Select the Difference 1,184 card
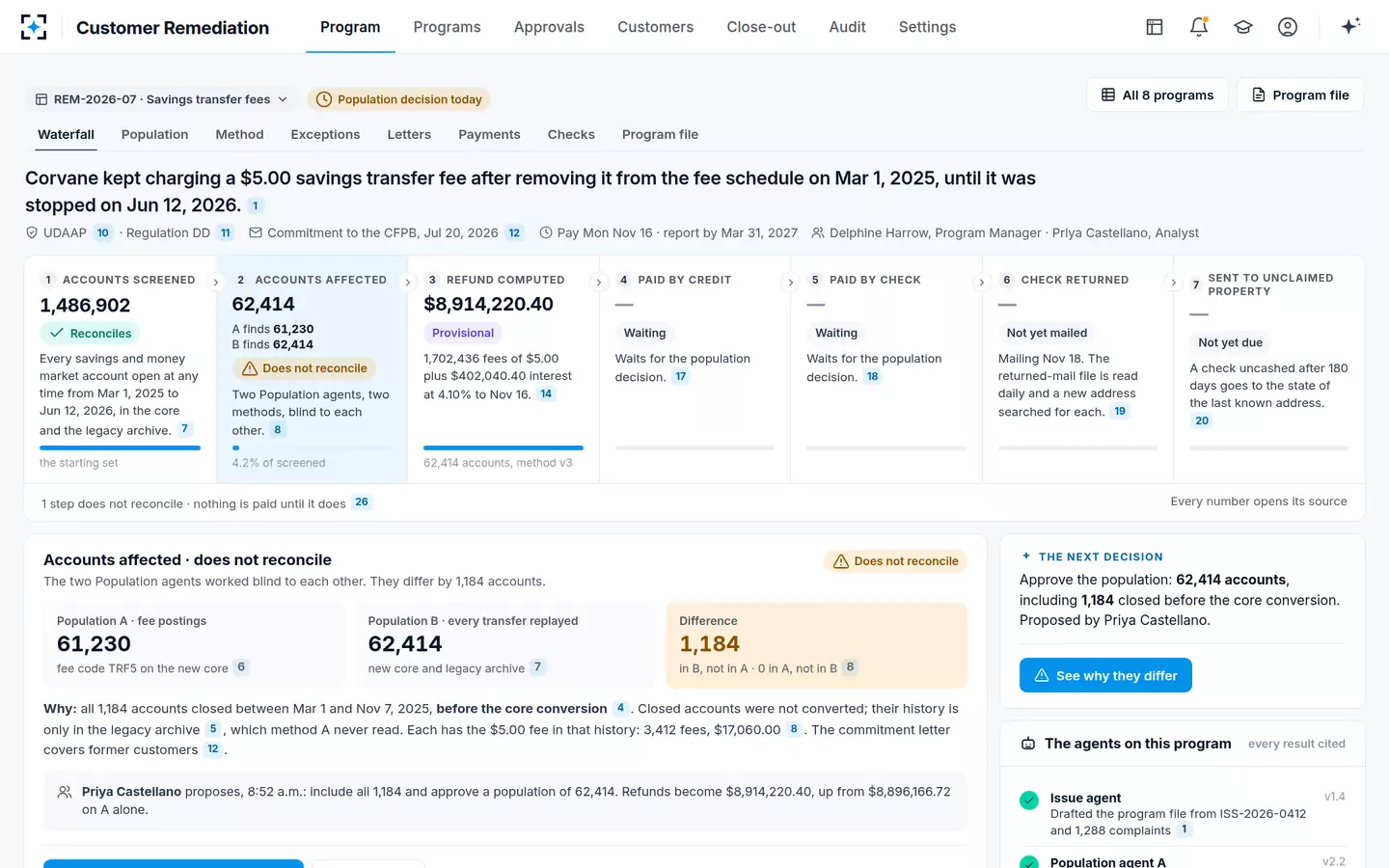 816,645
